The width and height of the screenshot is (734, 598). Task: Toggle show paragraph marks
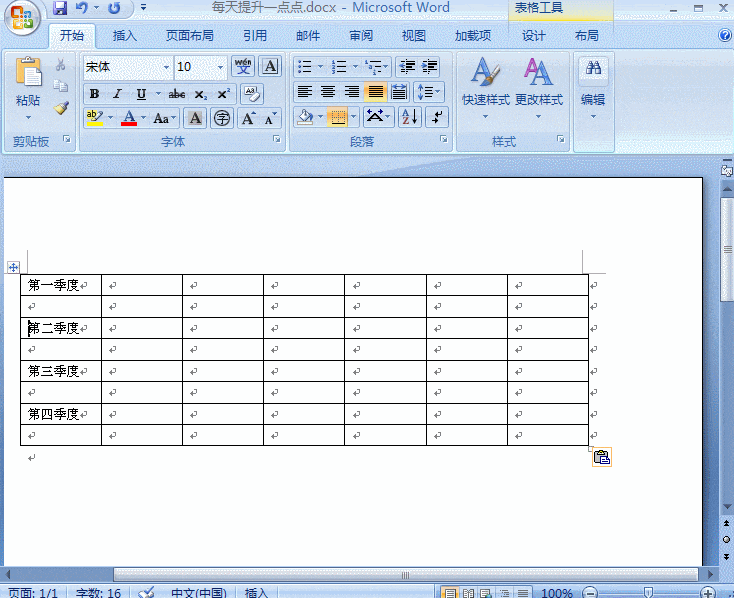point(437,117)
